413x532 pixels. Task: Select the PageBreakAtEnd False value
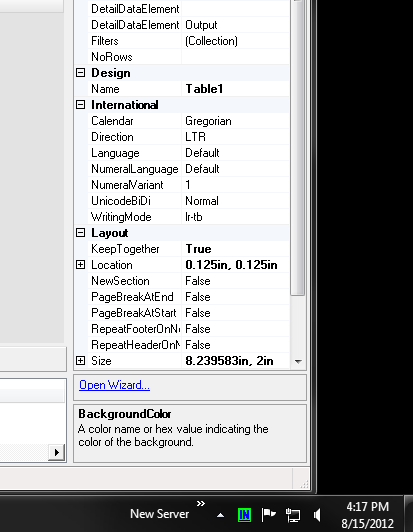pyautogui.click(x=236, y=297)
